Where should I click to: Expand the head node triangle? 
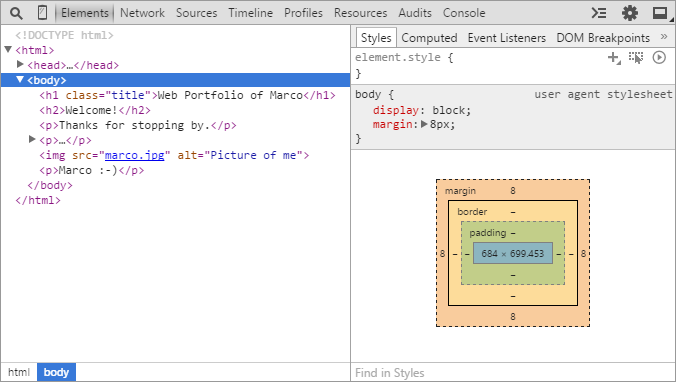pos(20,64)
